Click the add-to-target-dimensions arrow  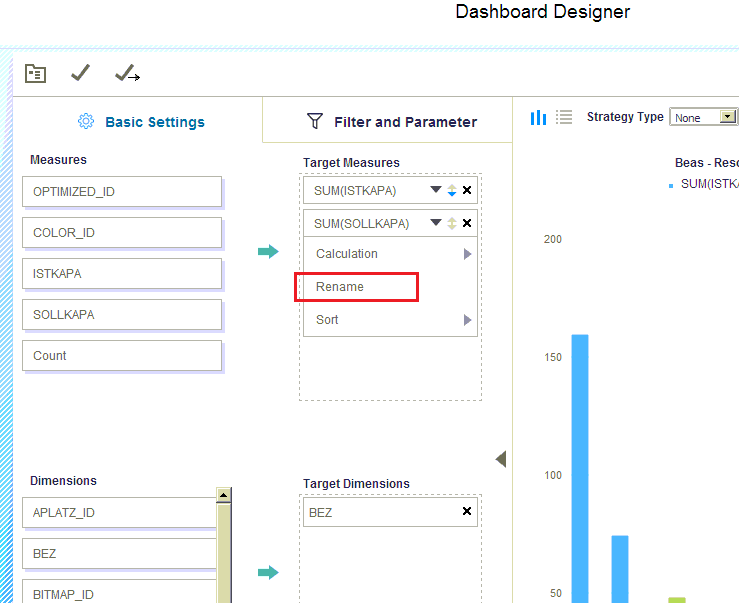268,572
